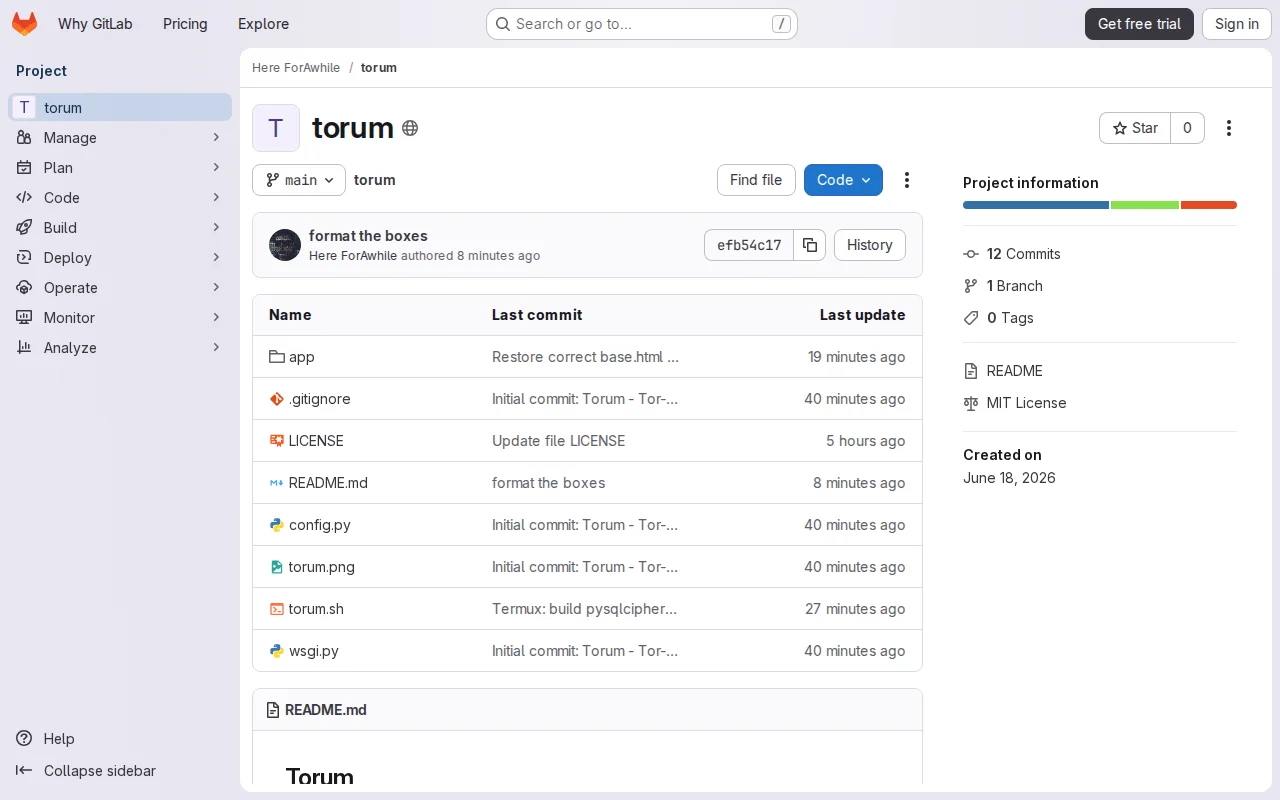This screenshot has width=1280, height=800.
Task: Open repository more actions menu
Action: pos(907,180)
